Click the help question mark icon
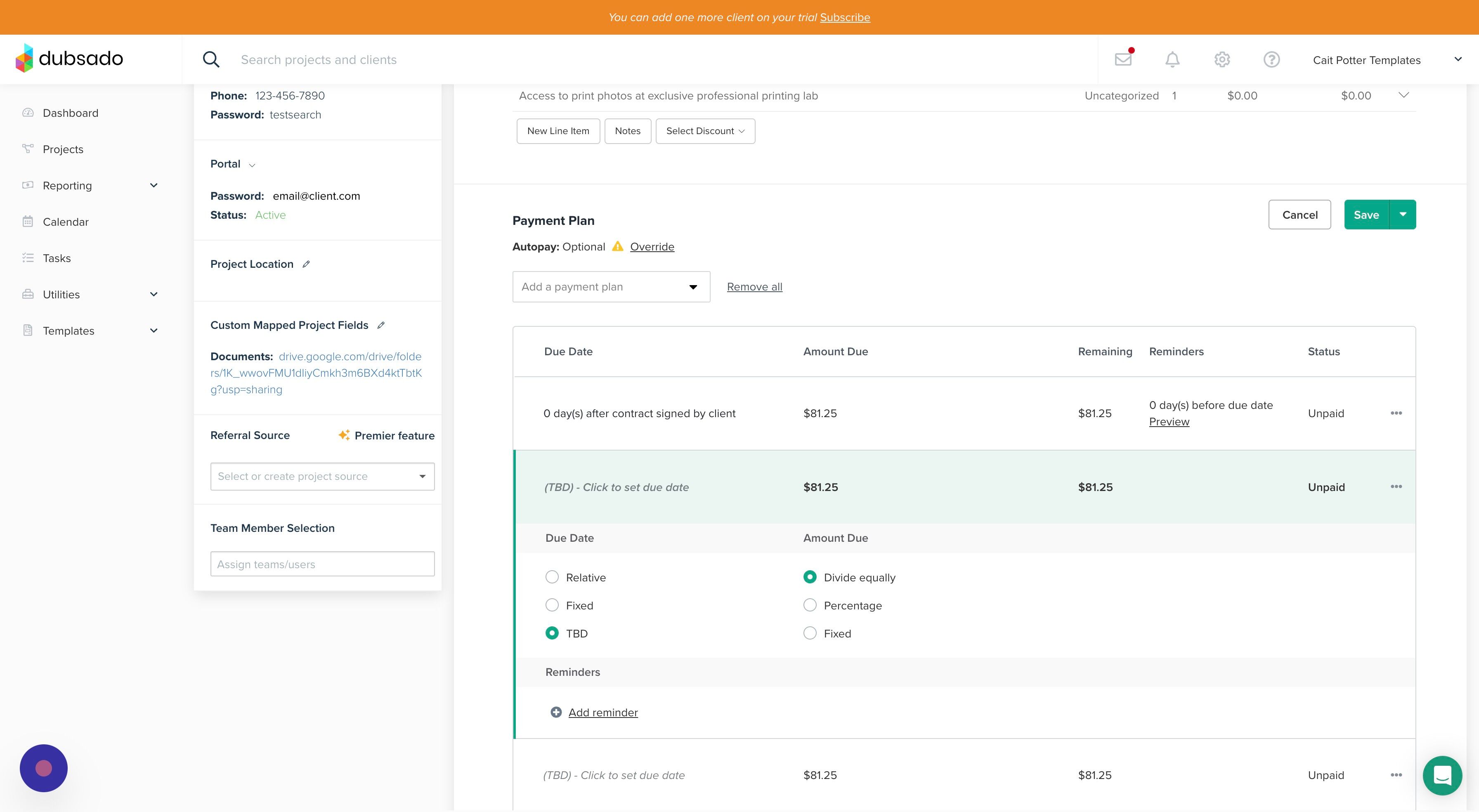The image size is (1479, 812). (1271, 59)
